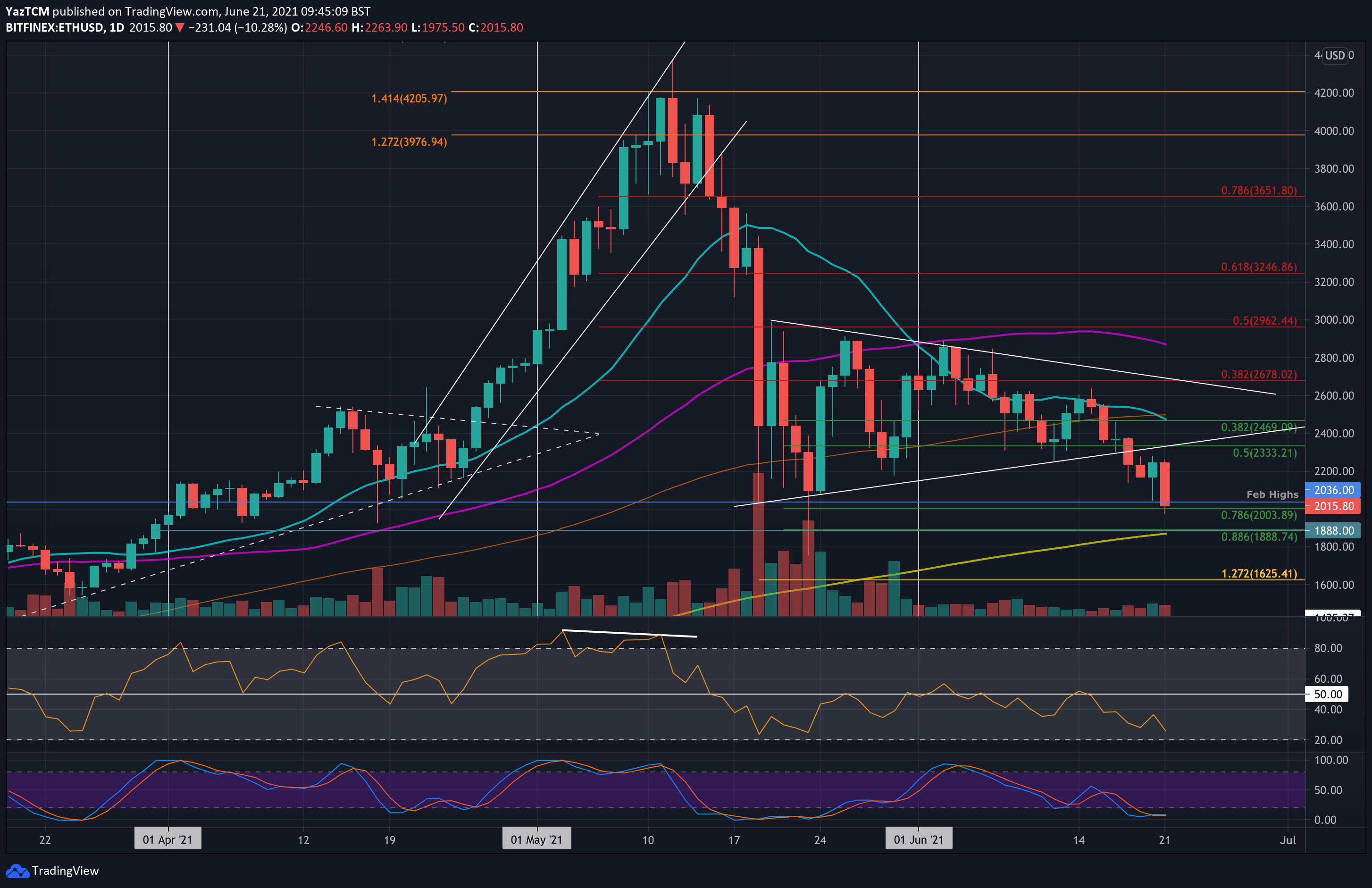Click the 0.786(3651.80) retracement label
The image size is (1372, 888).
tap(1258, 190)
